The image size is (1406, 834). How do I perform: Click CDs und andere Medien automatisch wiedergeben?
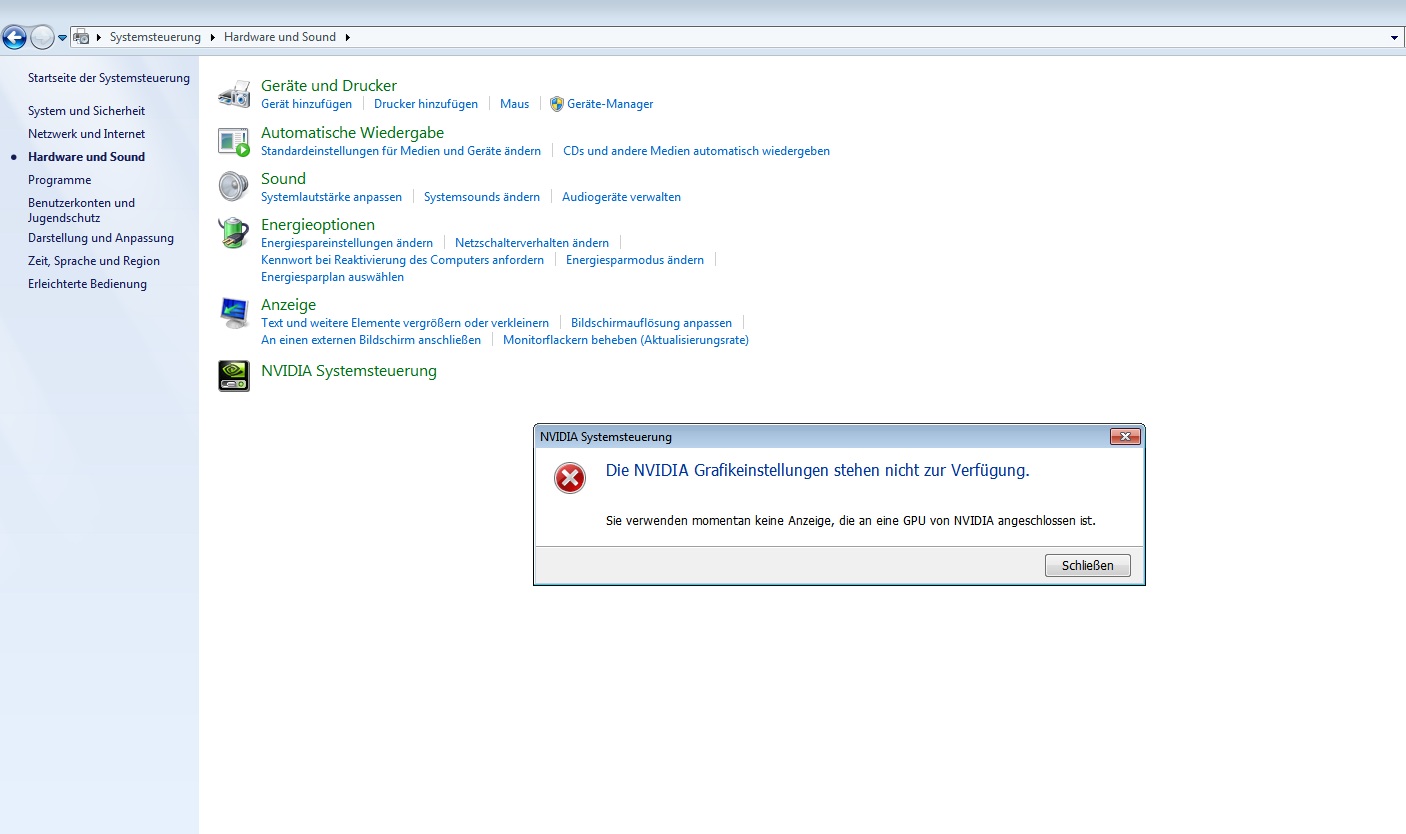(697, 151)
